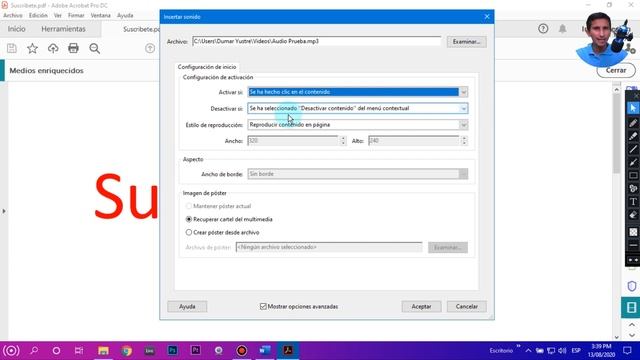The width and height of the screenshot is (640, 360).
Task: Select the pencil tool in annotation toolbar
Action: coord(633,122)
